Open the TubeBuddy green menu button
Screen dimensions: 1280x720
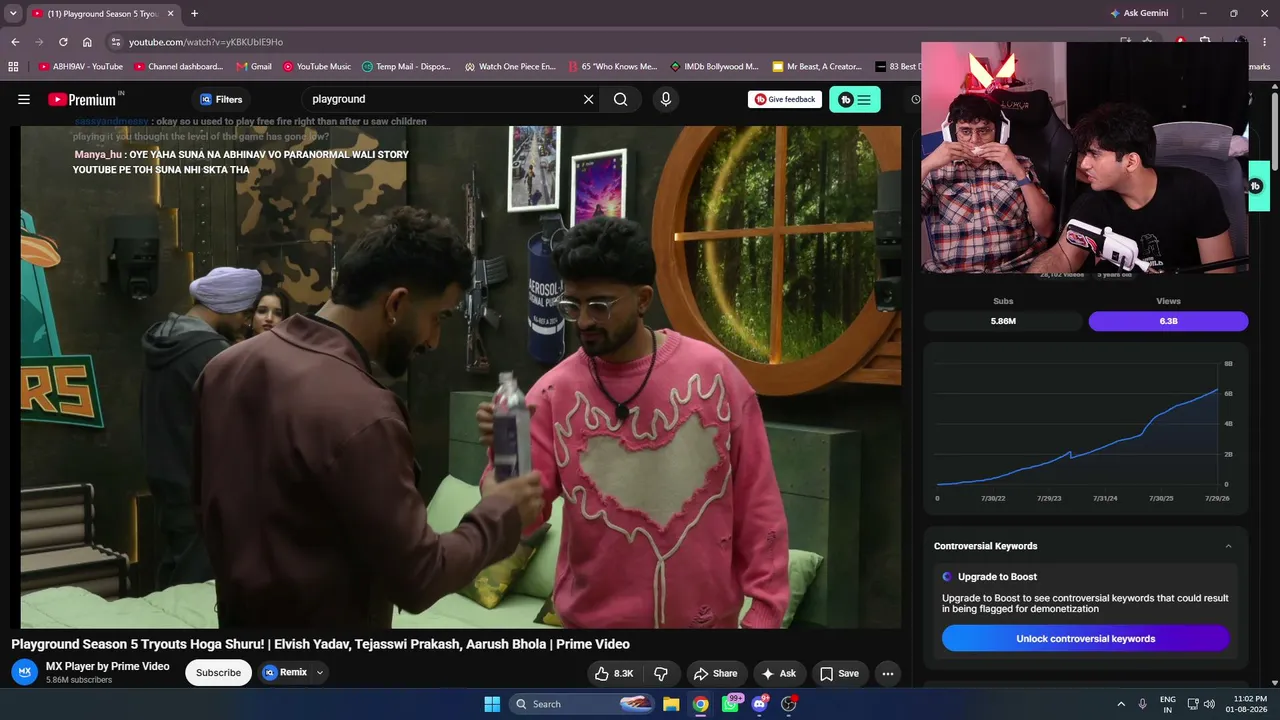[x=855, y=99]
